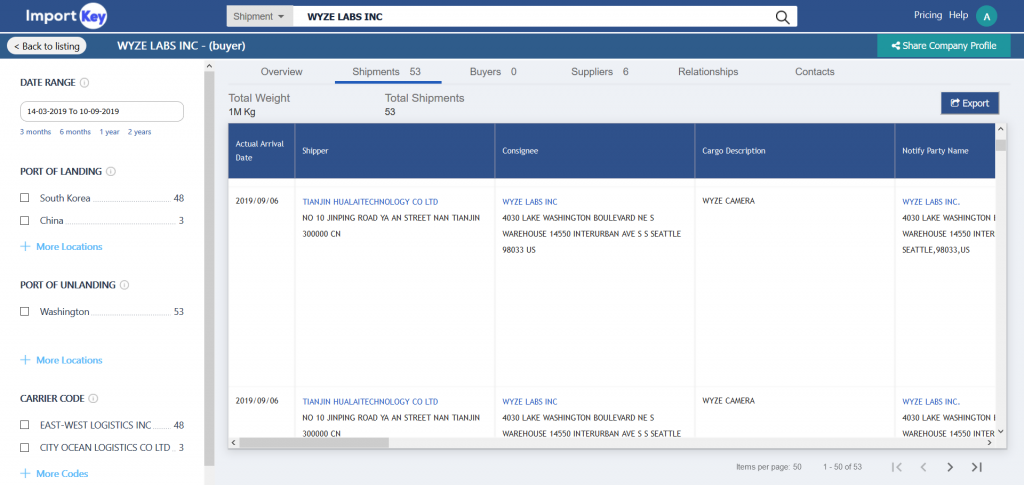1024x485 pixels.
Task: Tick the South Korea checkbox
Action: click(x=25, y=198)
